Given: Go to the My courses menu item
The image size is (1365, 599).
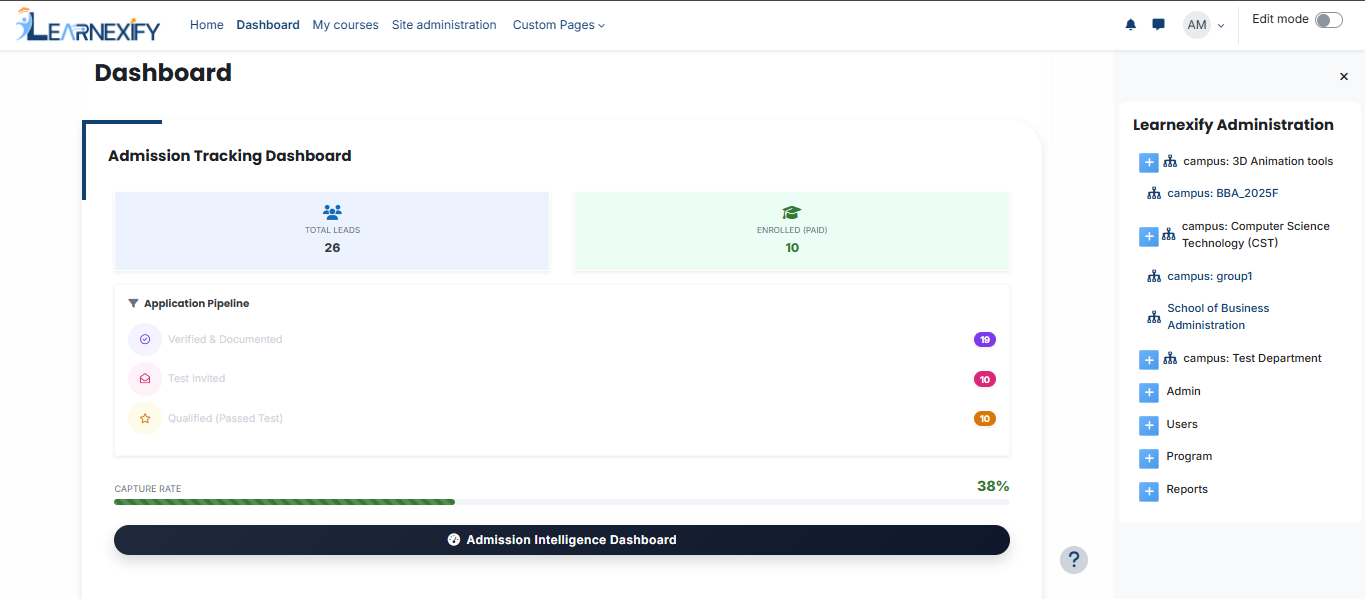Looking at the screenshot, I should click(x=345, y=25).
